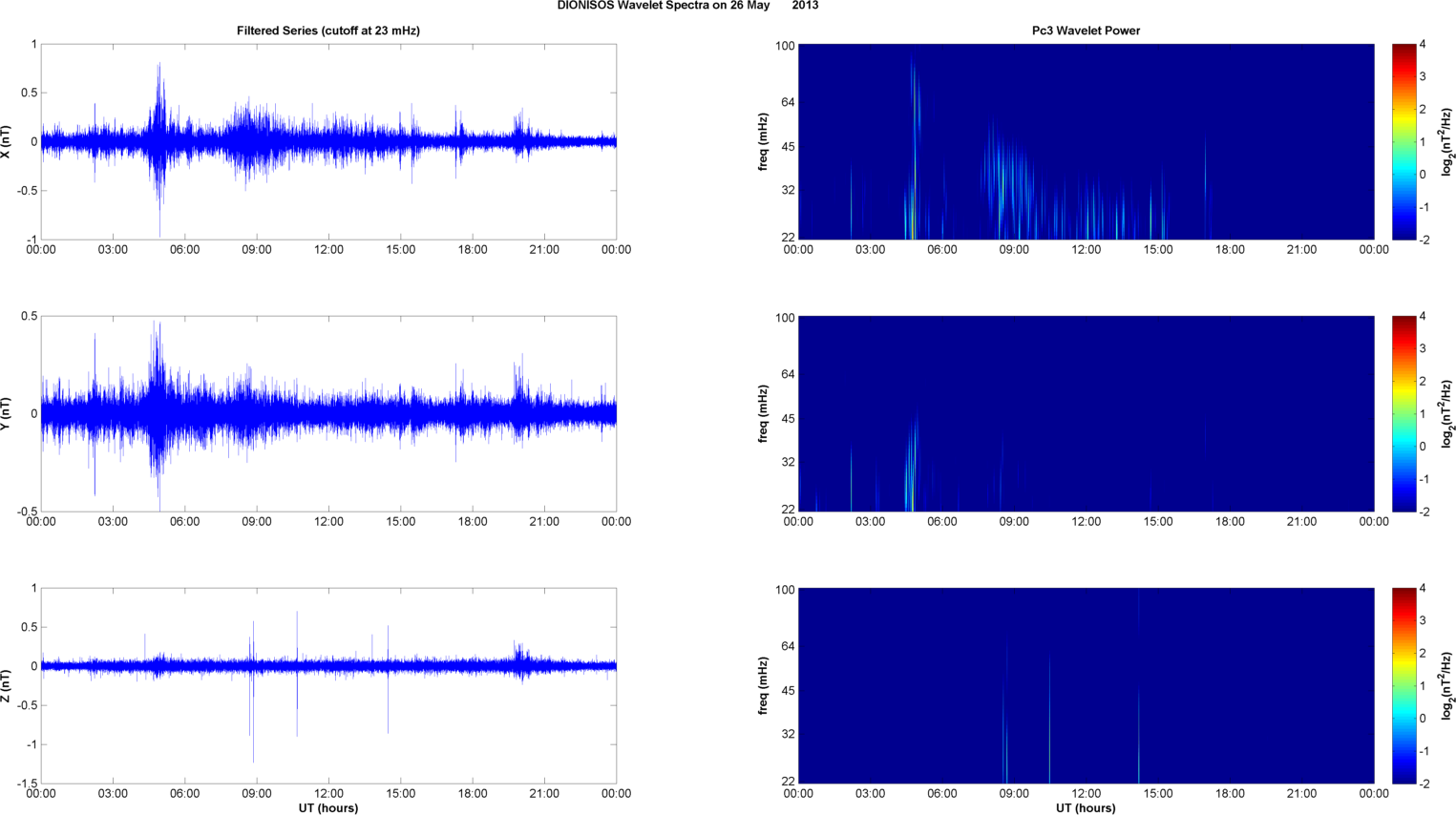
Task: Click the log2(nT²/Hz) label of the middle color bar
Action: pyautogui.click(x=1447, y=414)
